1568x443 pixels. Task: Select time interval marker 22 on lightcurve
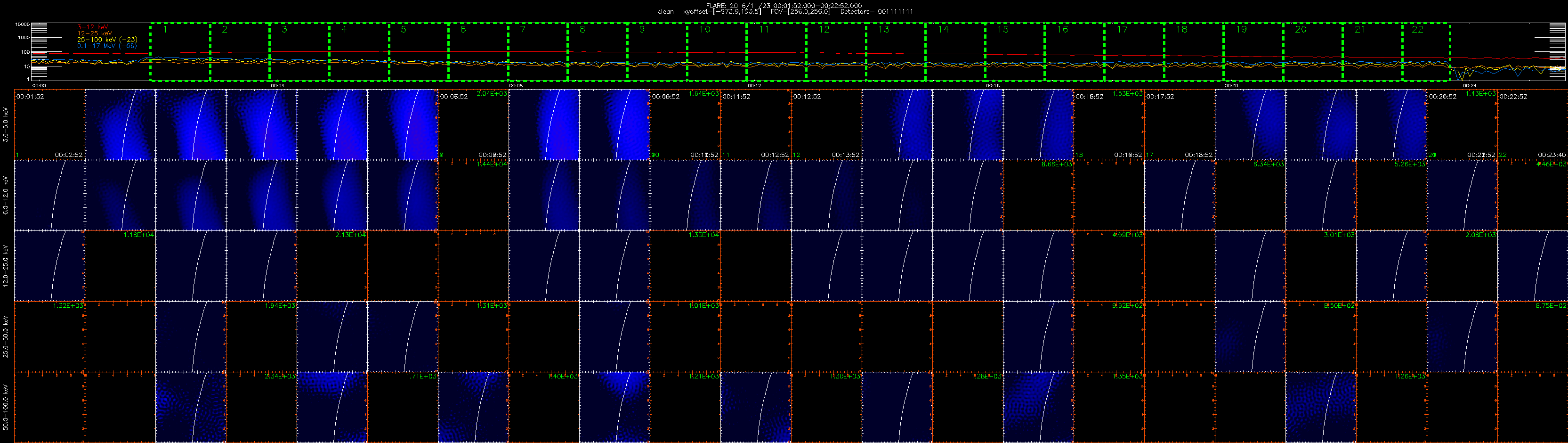[x=1418, y=29]
